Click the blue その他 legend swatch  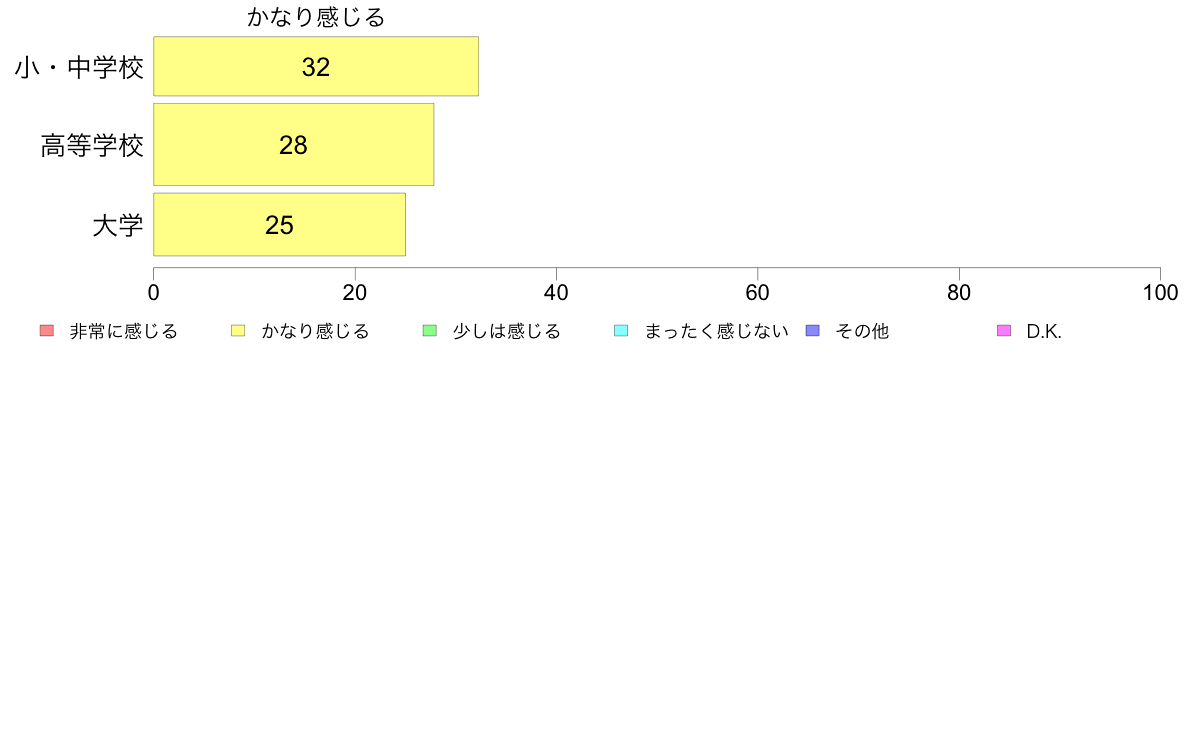pyautogui.click(x=813, y=330)
